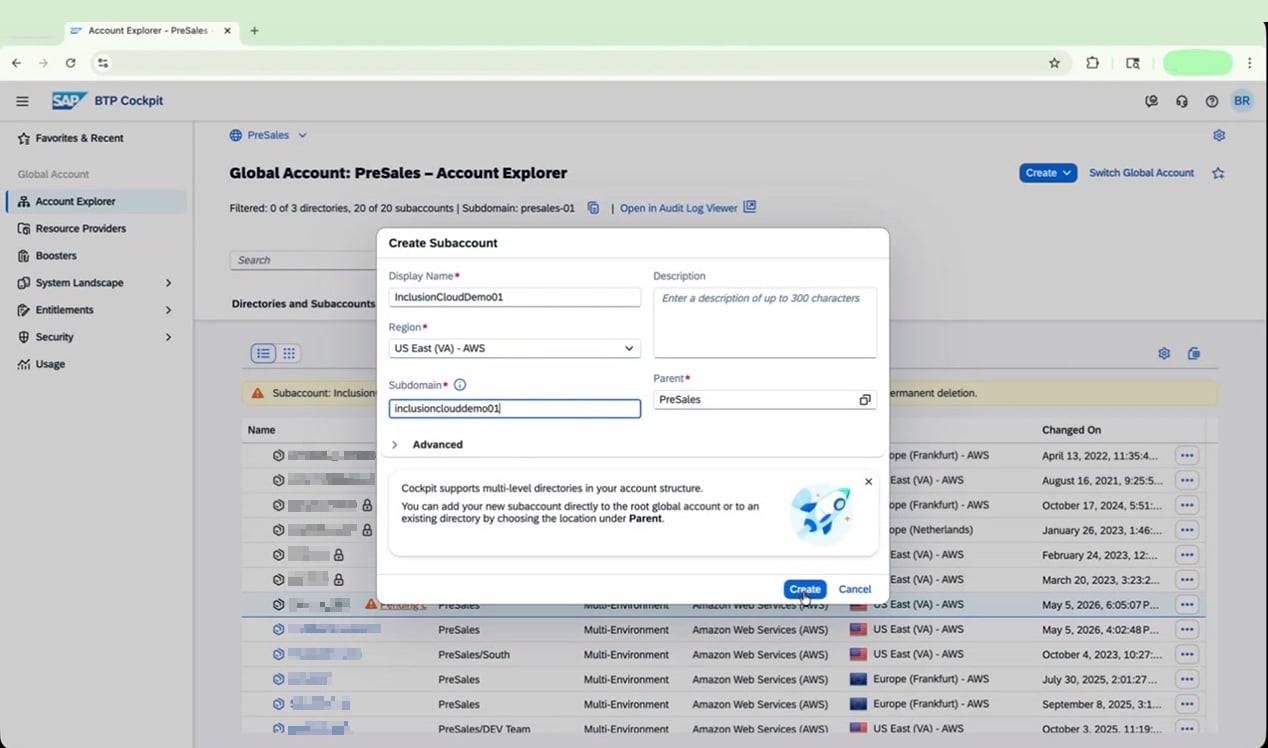Viewport: 1268px width, 748px height.
Task: Click the Description text area
Action: coord(765,323)
